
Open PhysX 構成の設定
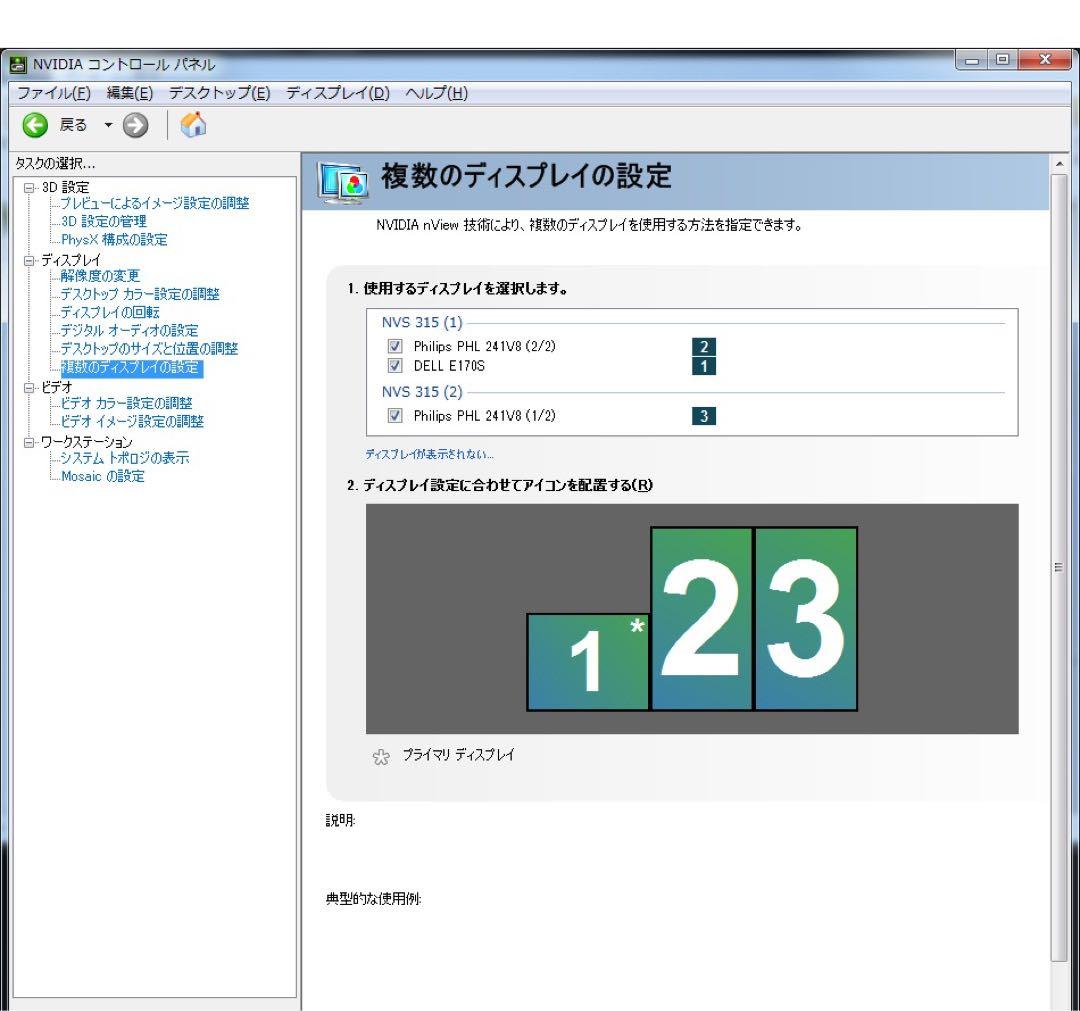(114, 240)
